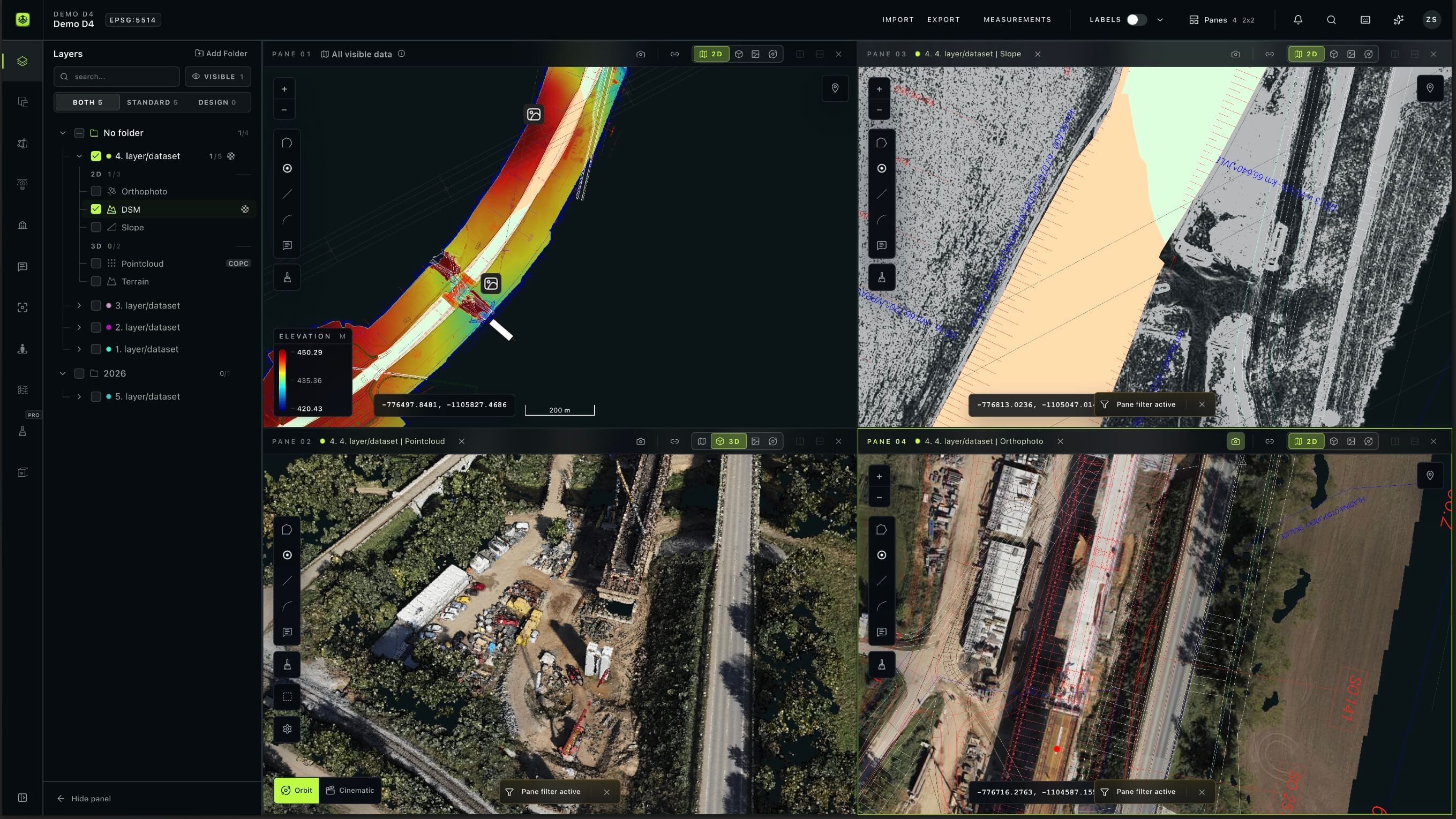Click the location pin button in Pane 04
Screen dimensions: 1456x819
coord(1430,475)
